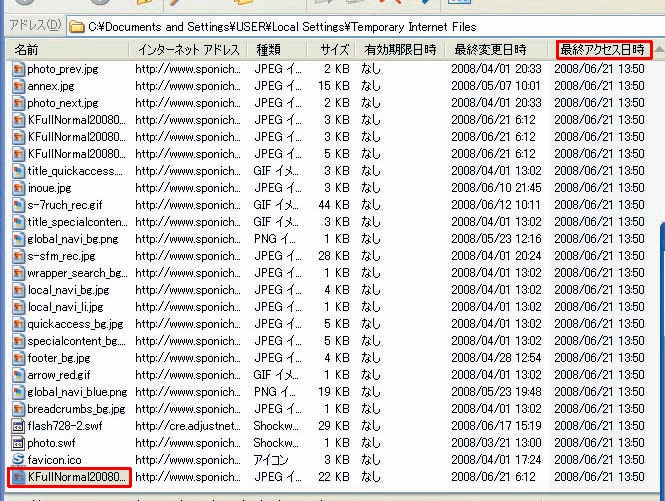This screenshot has width=665, height=501.
Task: Click the PNG type cell for global_navi_blue.png
Action: point(274,392)
